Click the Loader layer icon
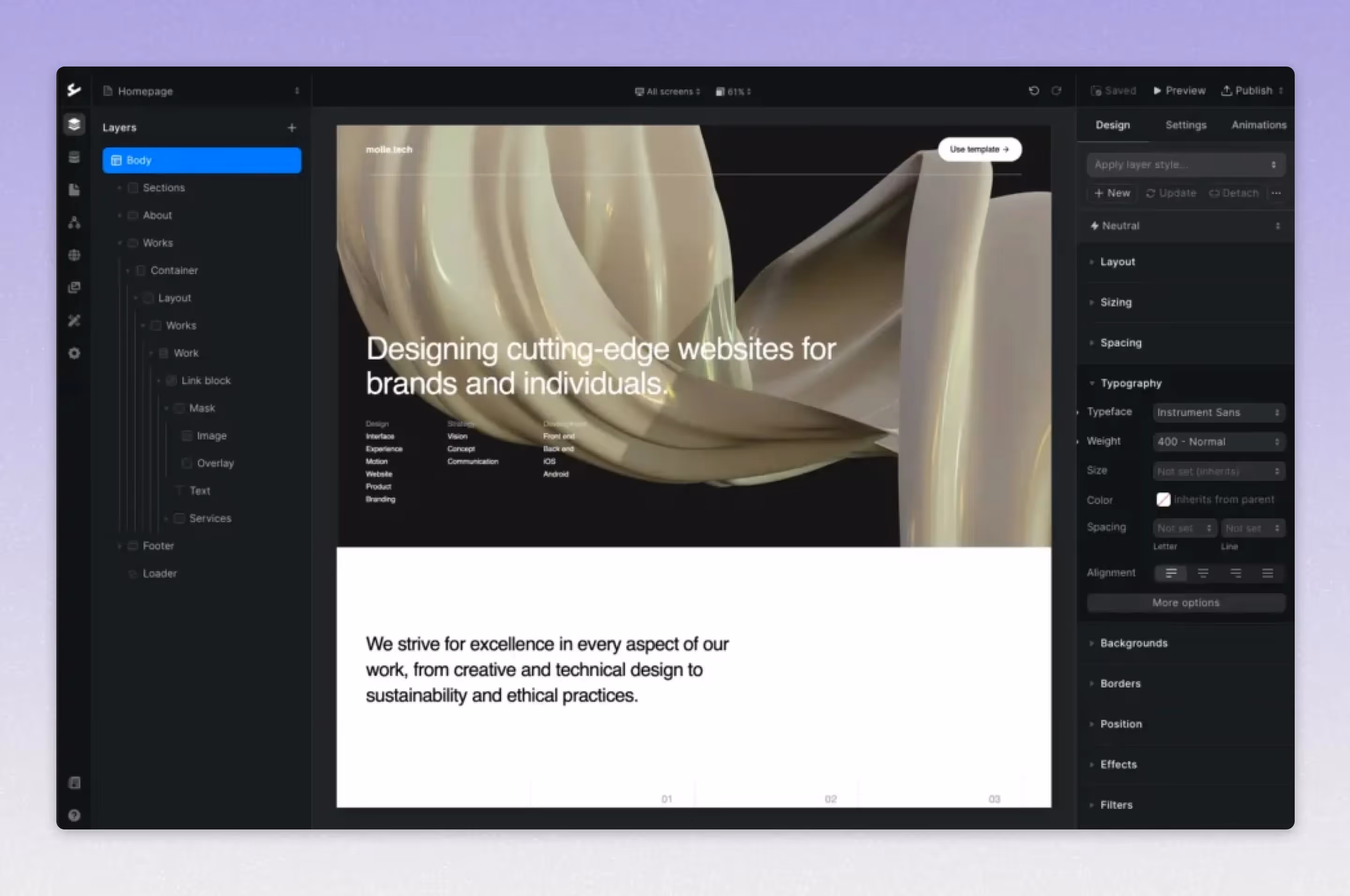This screenshot has height=896, width=1350. click(133, 573)
